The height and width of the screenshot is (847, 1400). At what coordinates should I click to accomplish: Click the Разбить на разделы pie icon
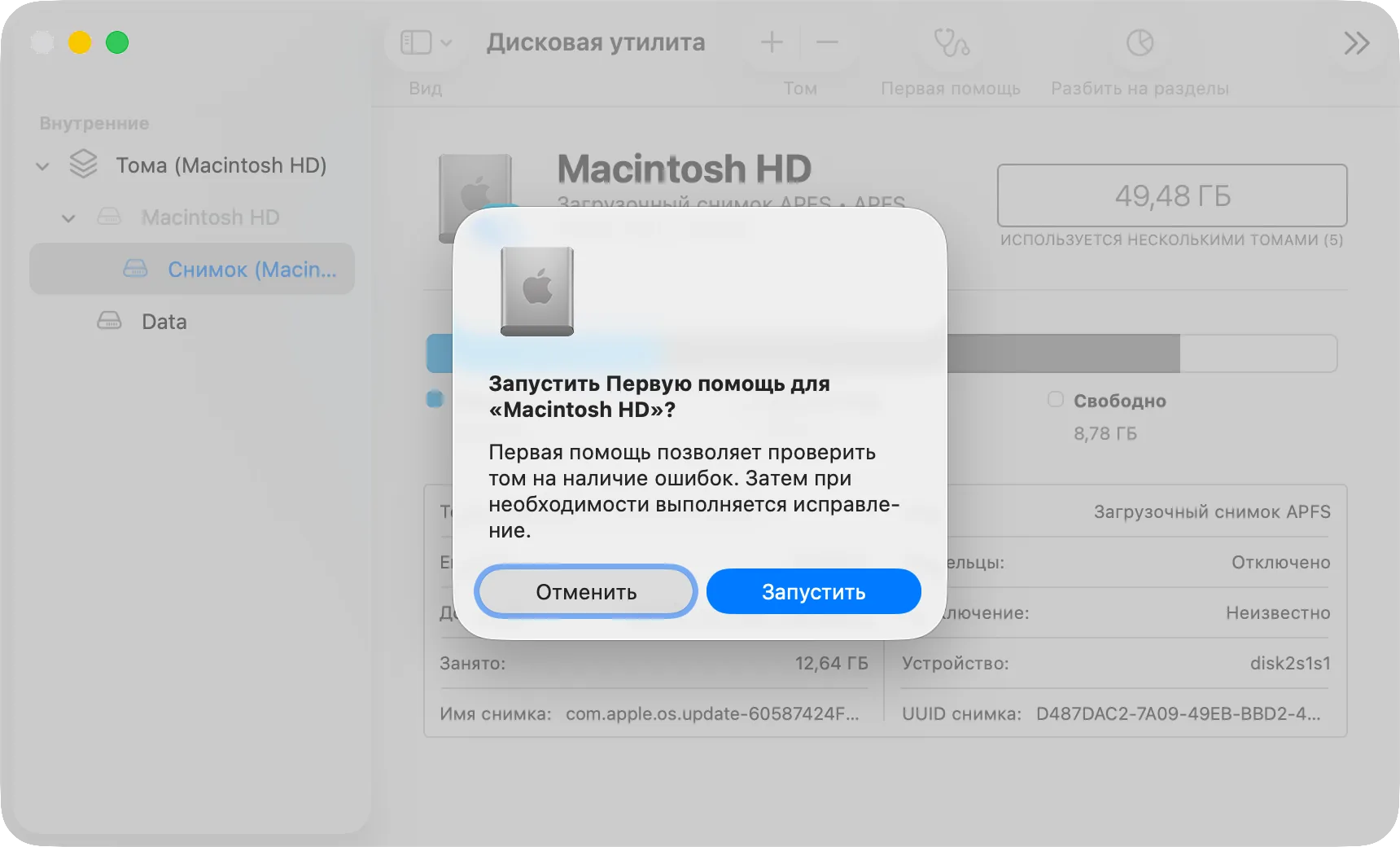[1140, 42]
